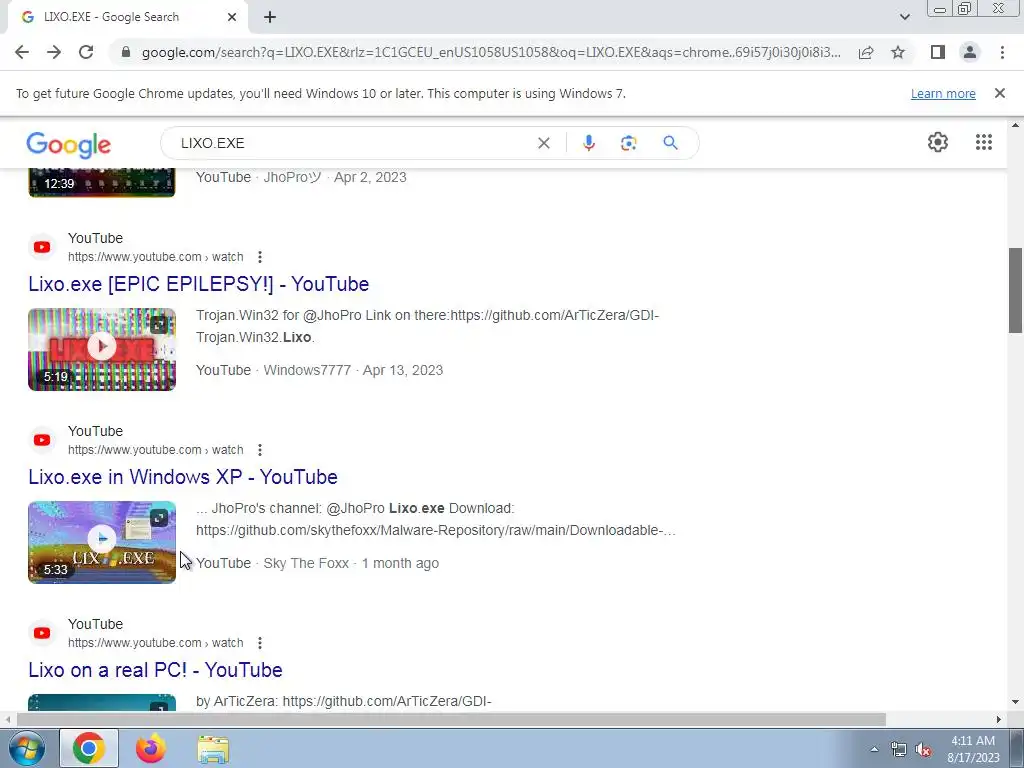Open more options for real PC result

coord(260,643)
